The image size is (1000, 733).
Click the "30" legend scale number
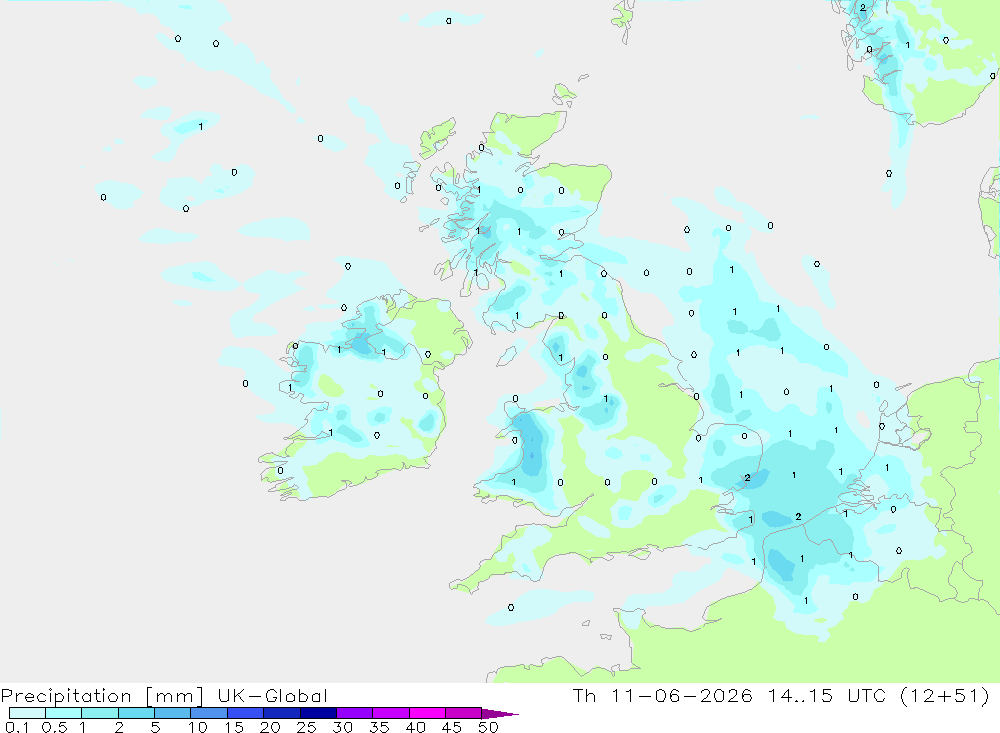click(342, 727)
